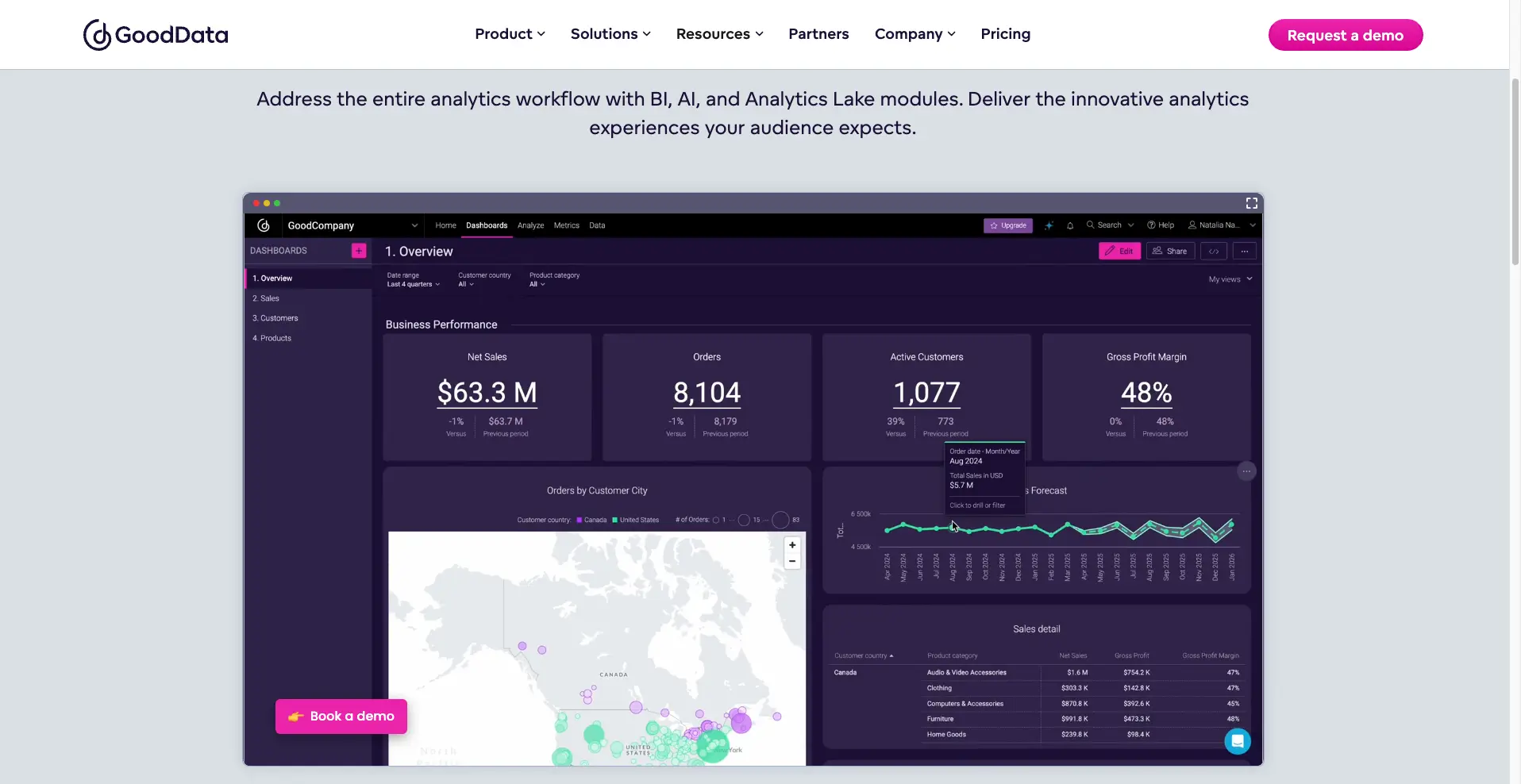This screenshot has width=1521, height=784.
Task: Open the Natalia Na... user menu
Action: (x=1221, y=225)
